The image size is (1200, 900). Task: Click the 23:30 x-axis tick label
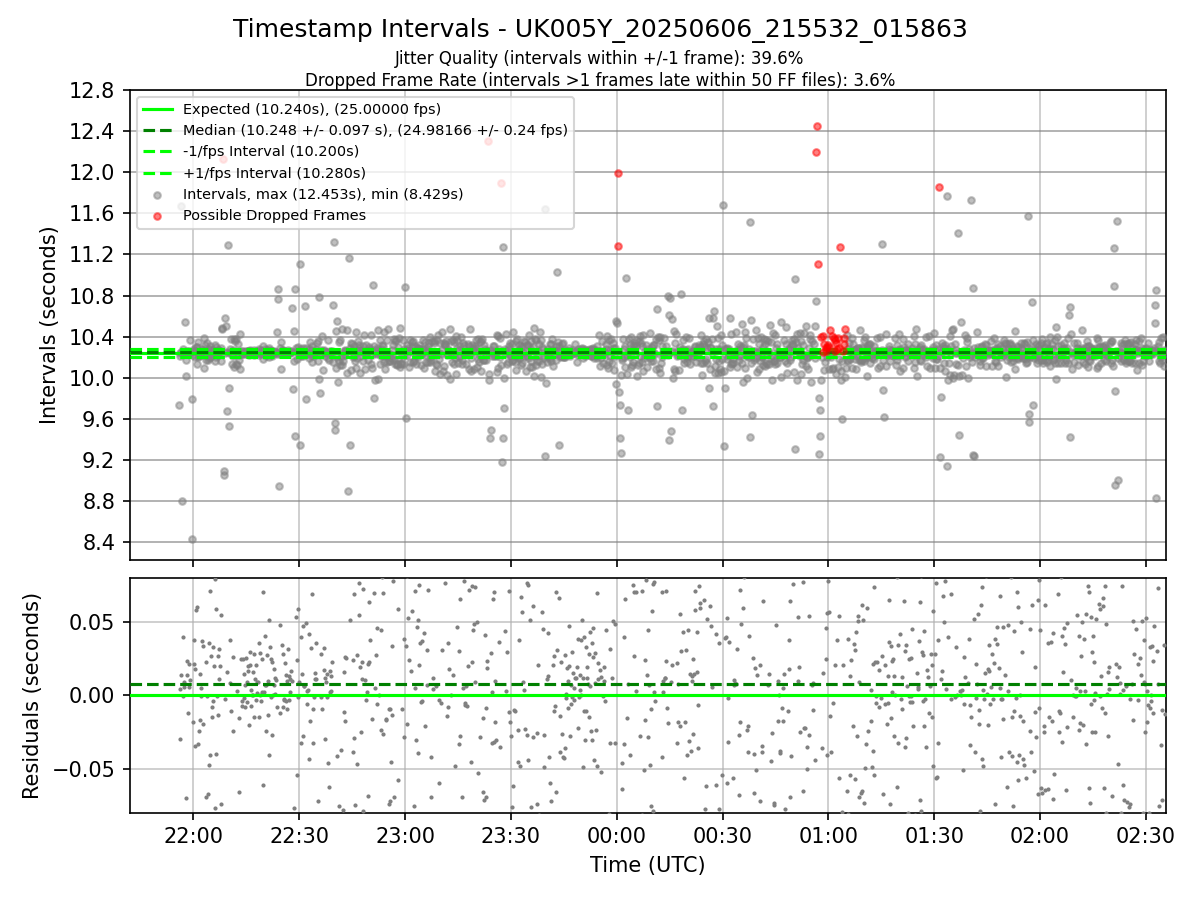(x=511, y=837)
